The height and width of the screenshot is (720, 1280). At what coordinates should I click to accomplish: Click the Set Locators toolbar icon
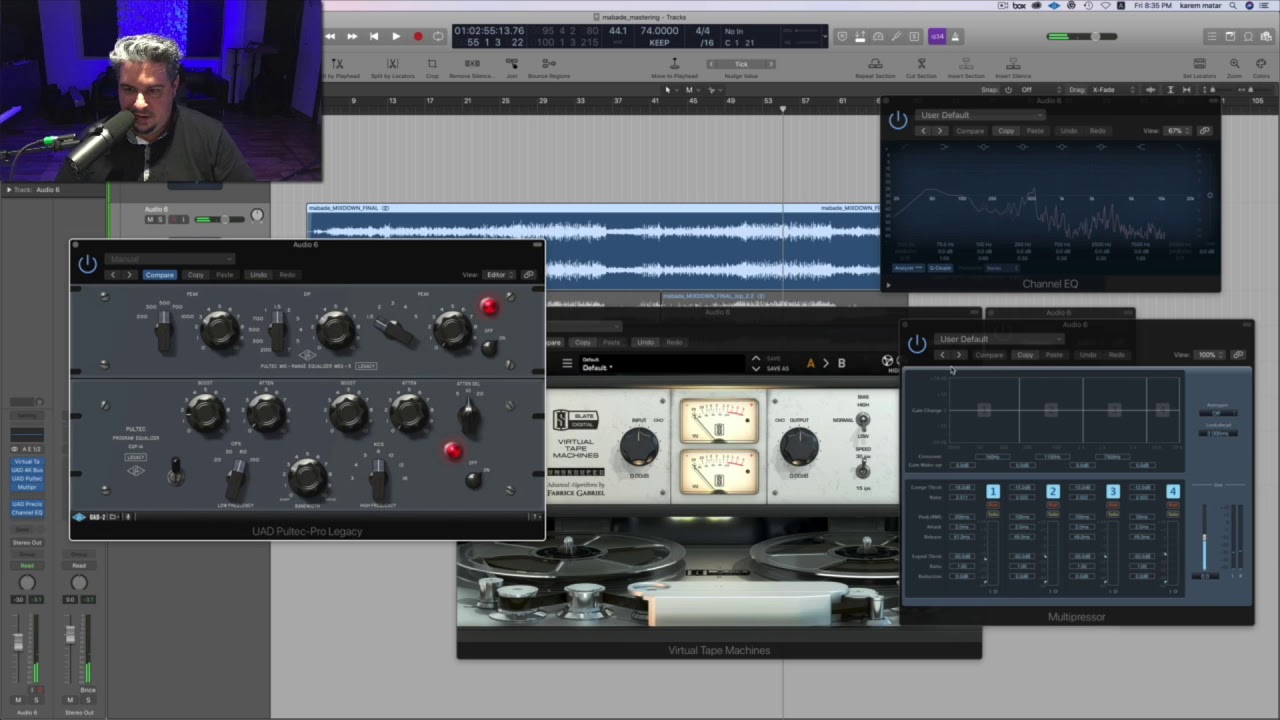pos(1199,68)
